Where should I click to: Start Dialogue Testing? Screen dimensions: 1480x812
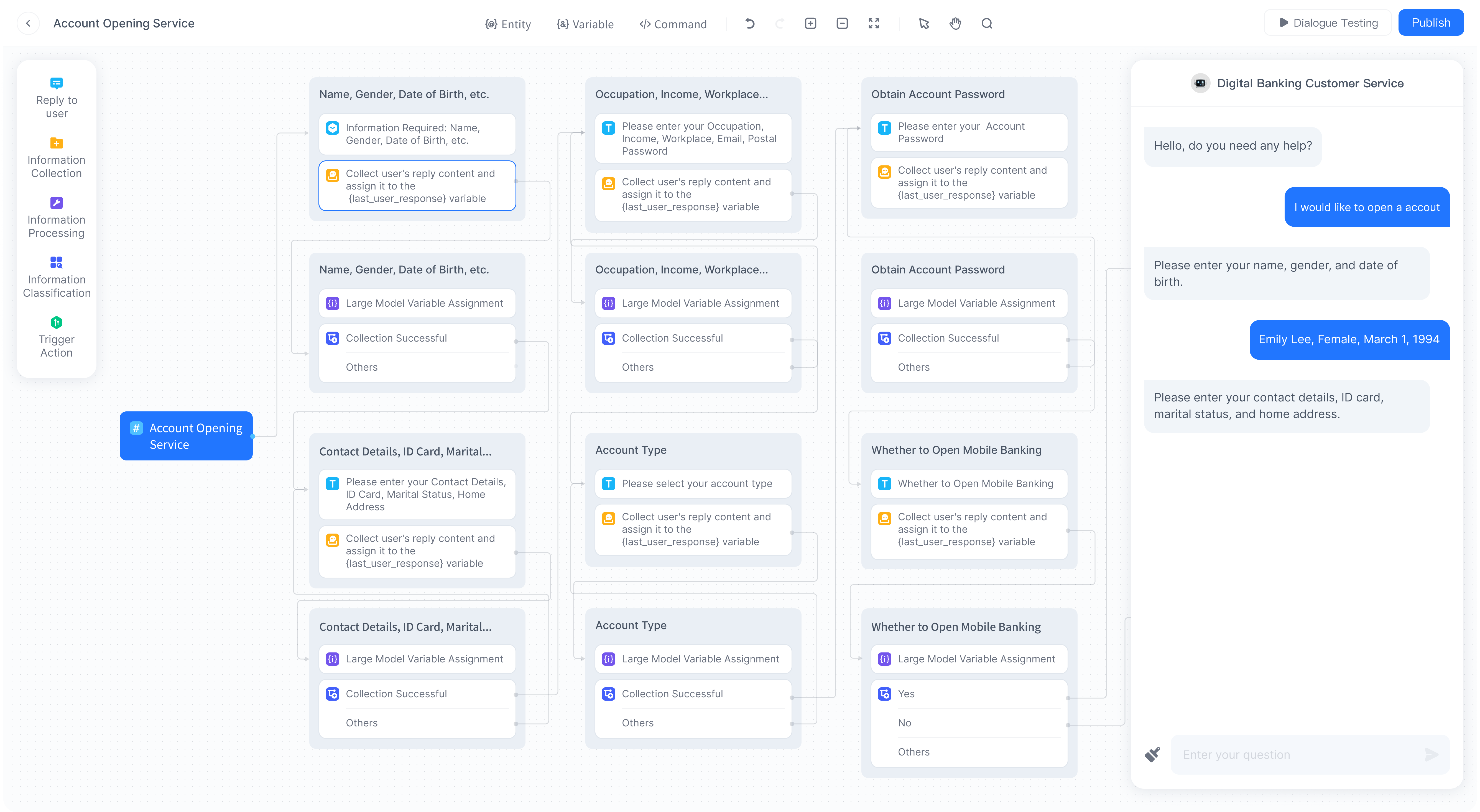1328,23
